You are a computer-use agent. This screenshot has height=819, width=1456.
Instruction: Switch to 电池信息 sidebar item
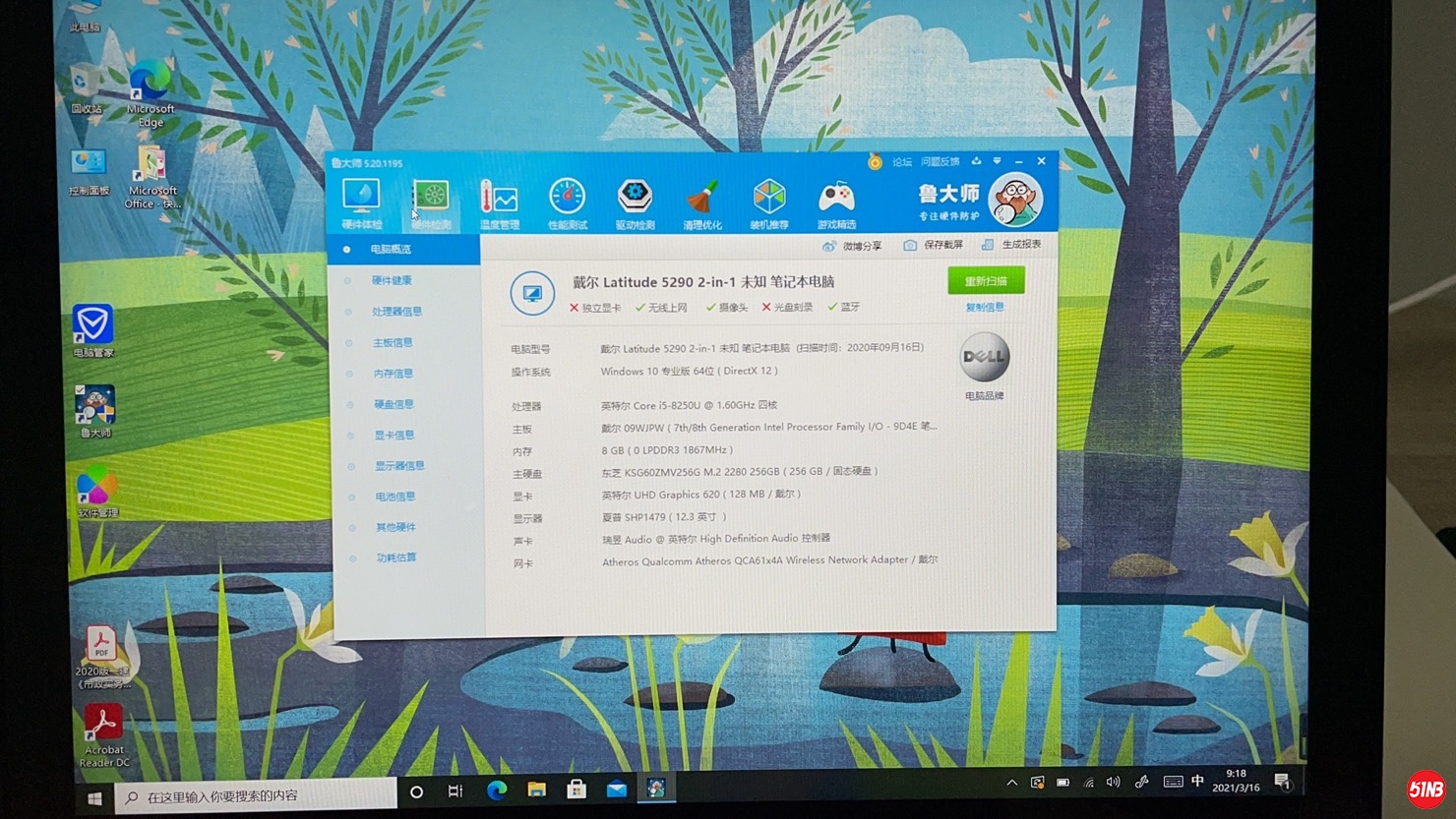394,497
